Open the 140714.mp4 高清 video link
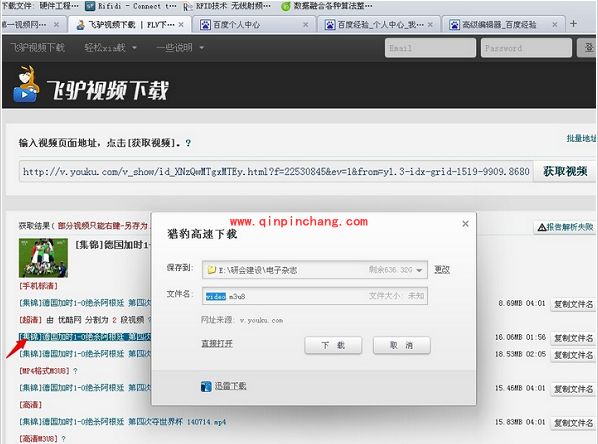598x444 pixels. 122,422
